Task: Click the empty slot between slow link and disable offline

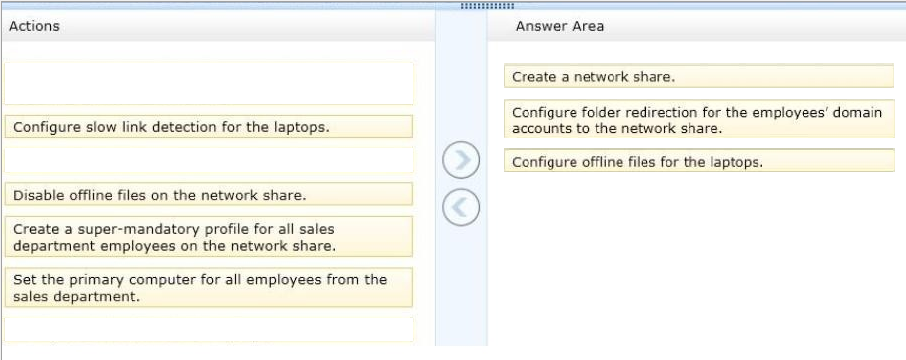Action: (209, 160)
